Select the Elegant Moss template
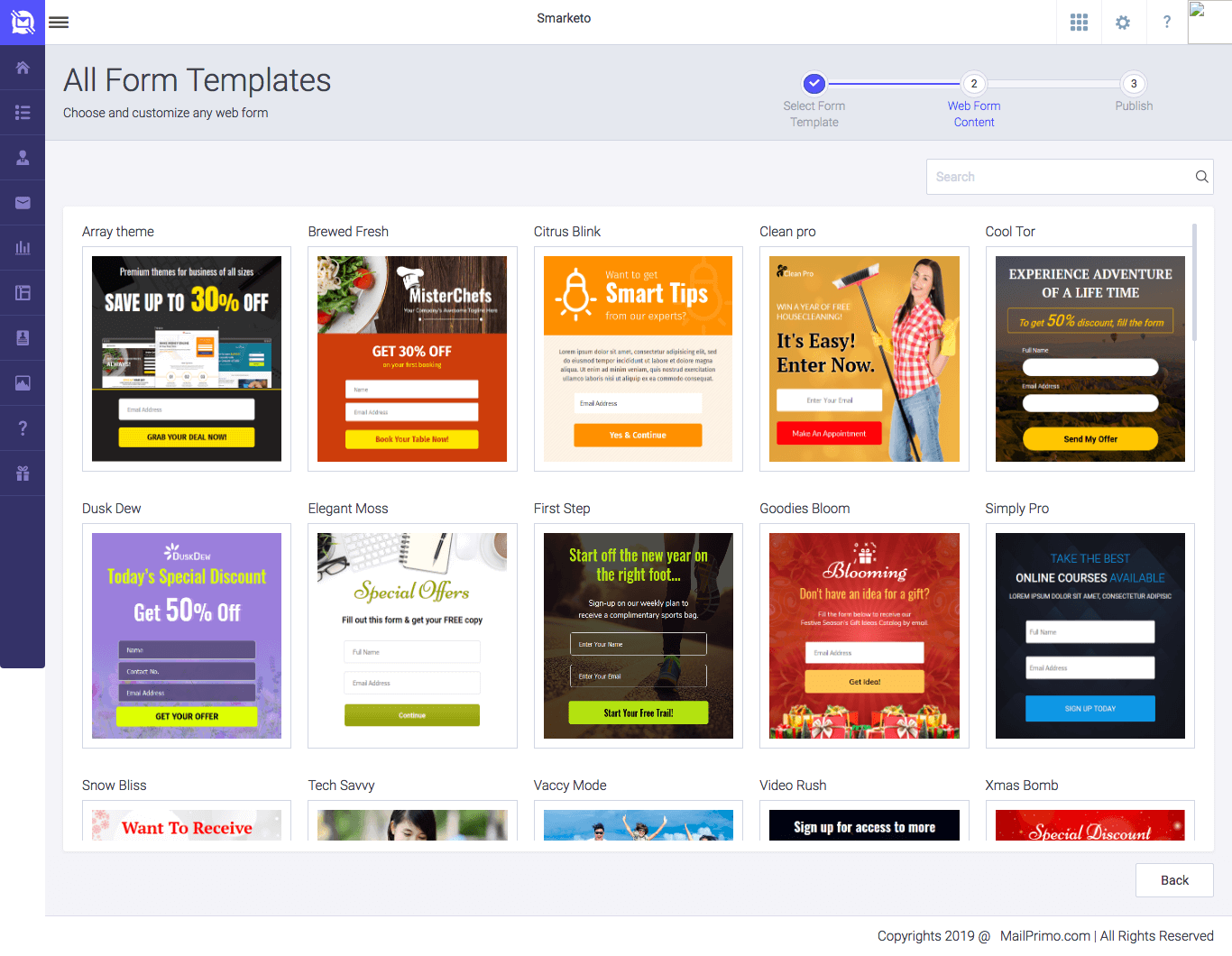The image size is (1232, 956). 412,636
